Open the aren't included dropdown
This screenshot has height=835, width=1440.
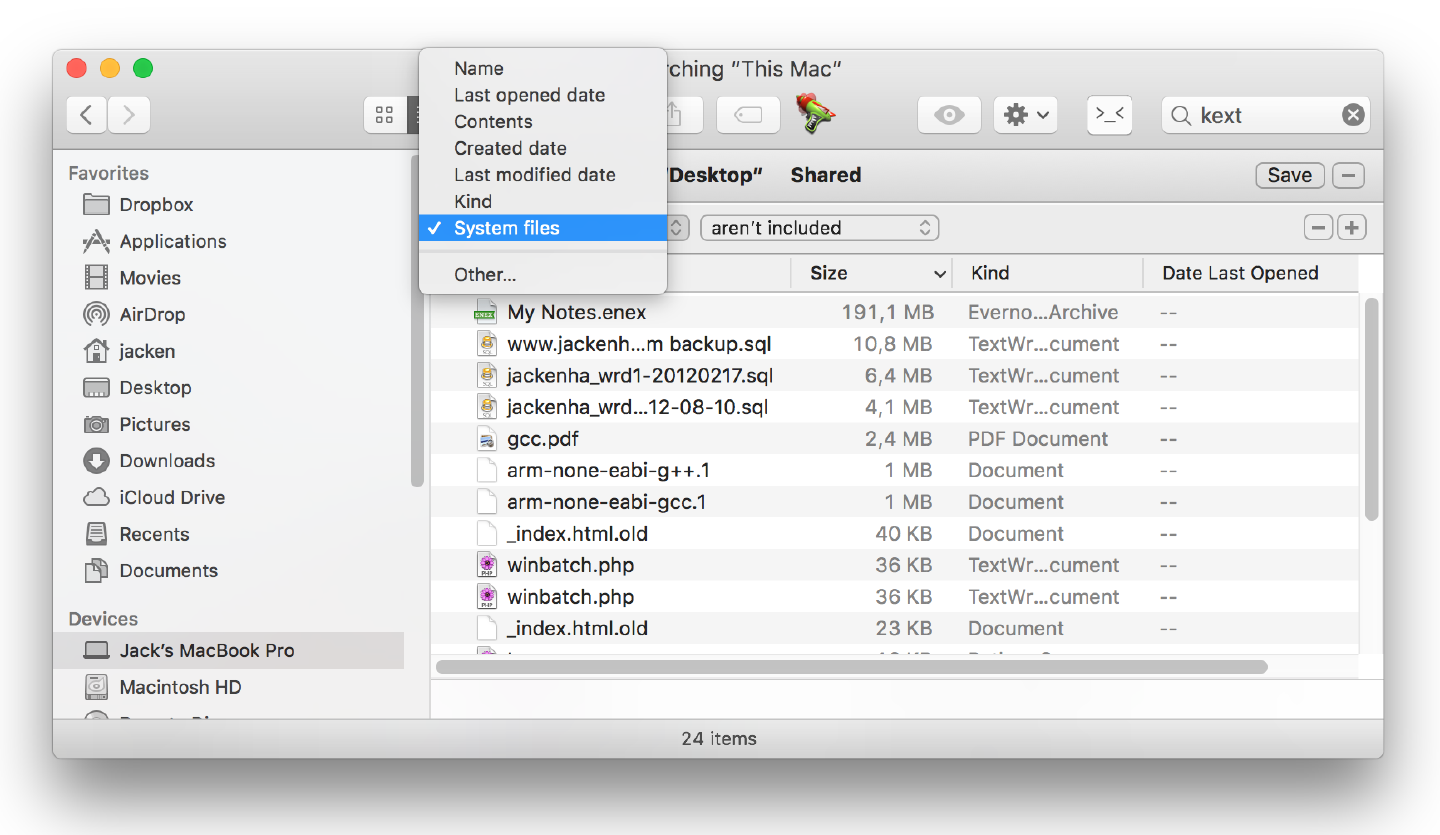click(x=820, y=228)
